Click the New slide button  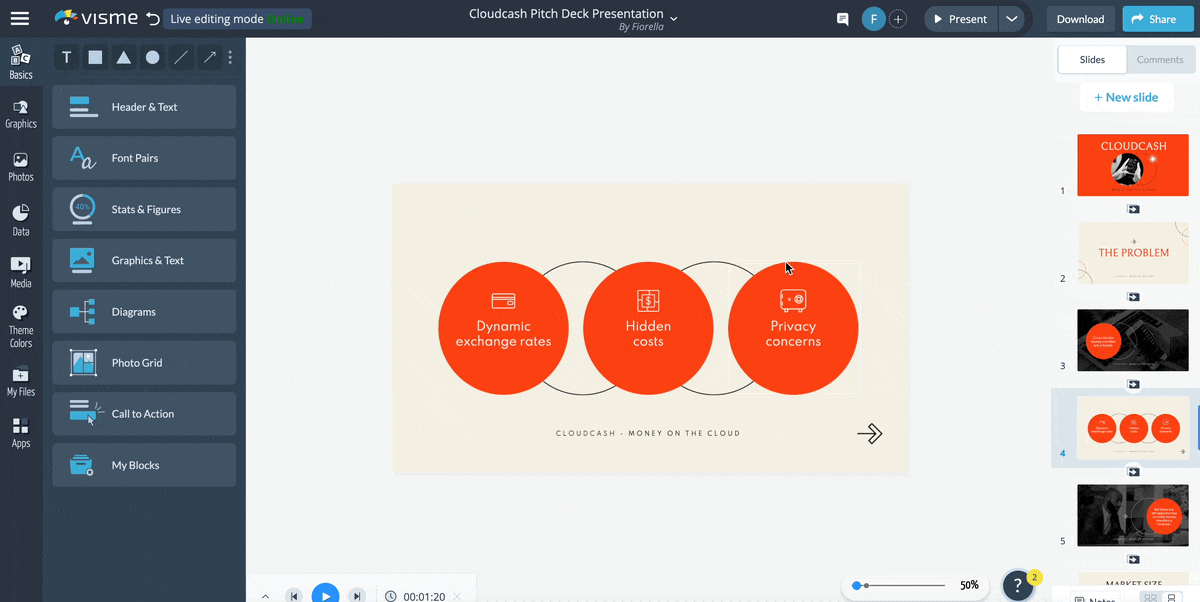point(1127,97)
